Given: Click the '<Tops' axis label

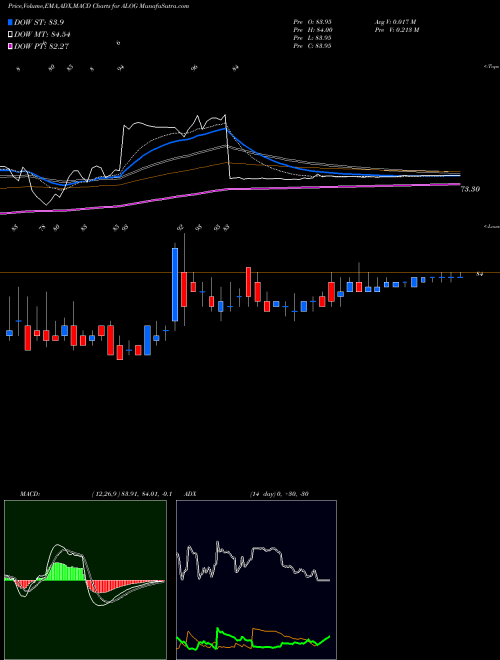Looking at the screenshot, I should click(492, 67).
